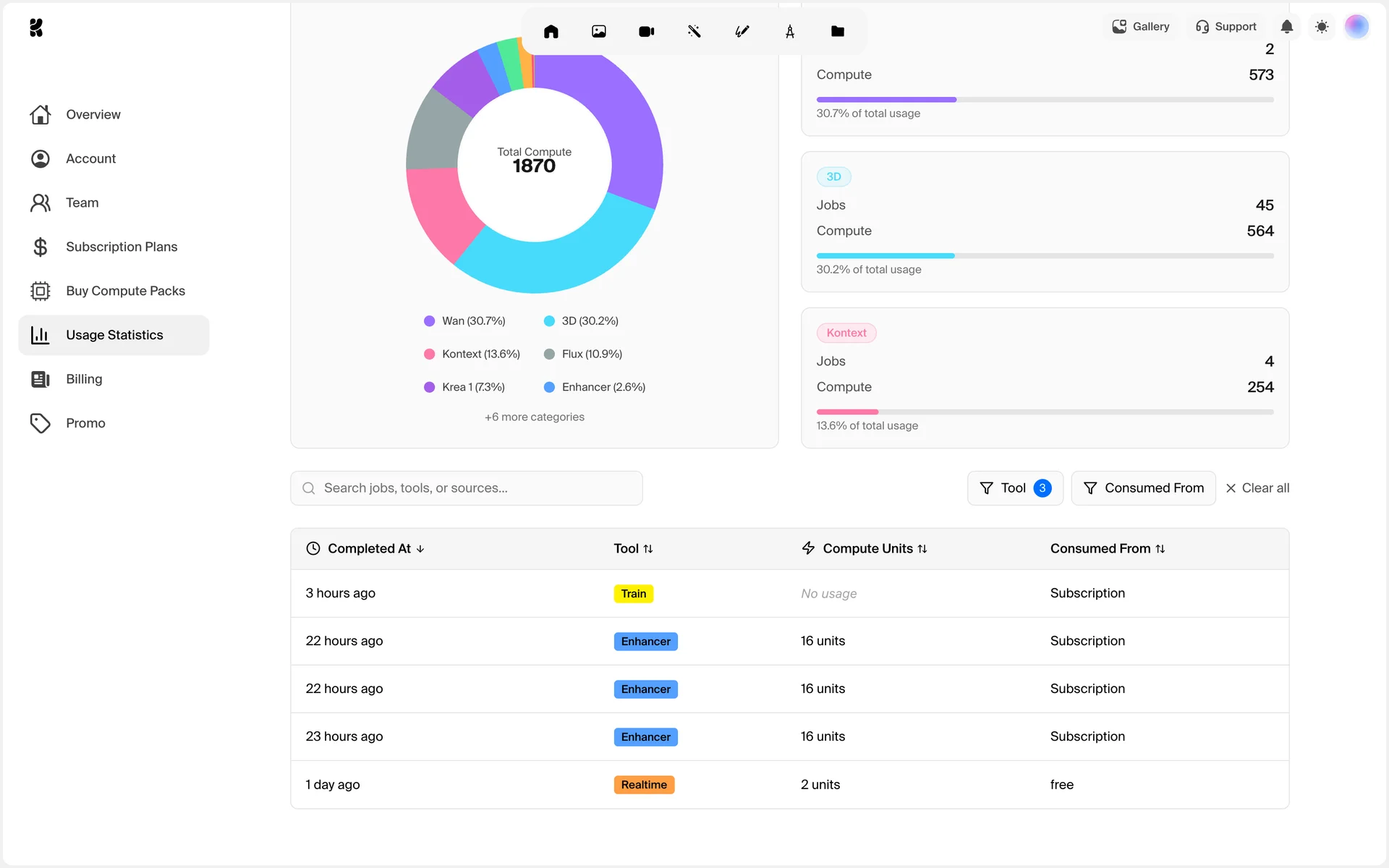Open Subscription Plans sidebar item
This screenshot has width=1389, height=868.
[121, 247]
